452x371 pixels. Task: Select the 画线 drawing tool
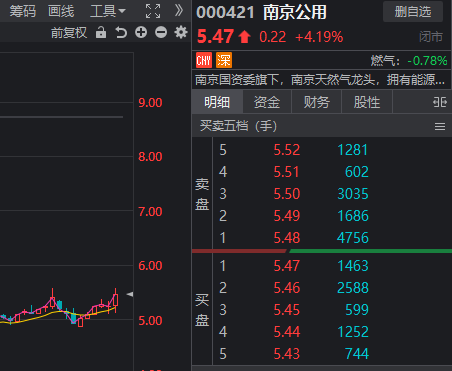[61, 11]
